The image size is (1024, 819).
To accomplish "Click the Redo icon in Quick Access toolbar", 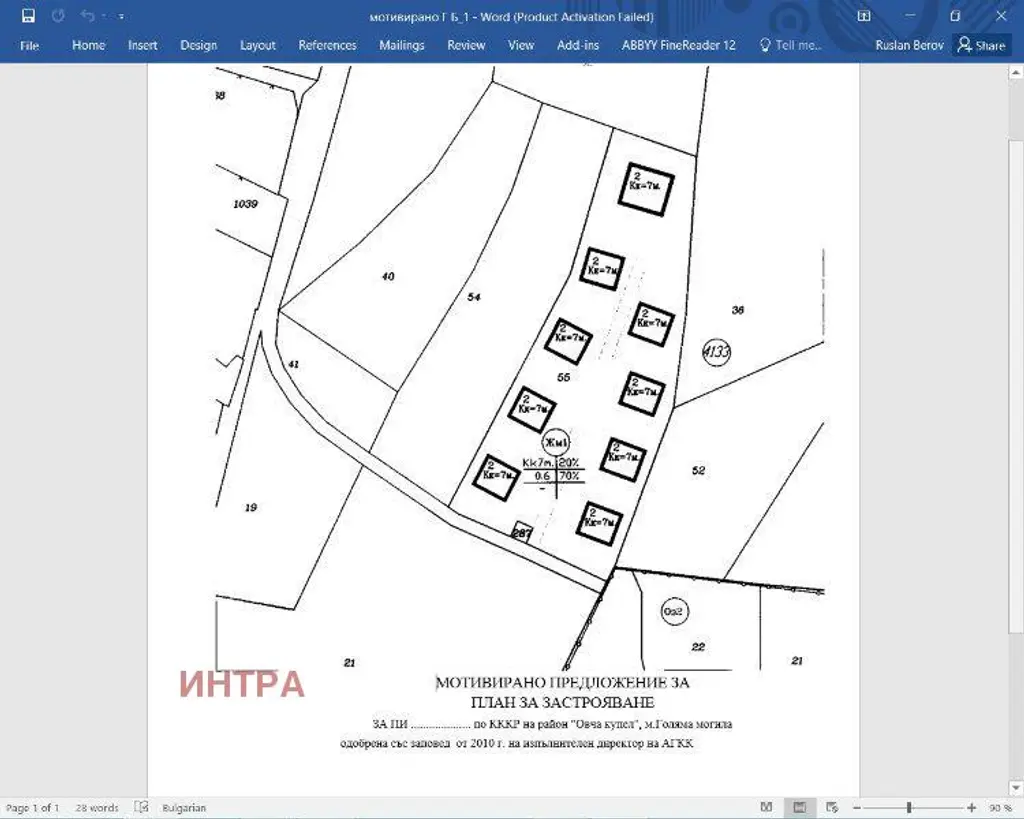I will [58, 17].
